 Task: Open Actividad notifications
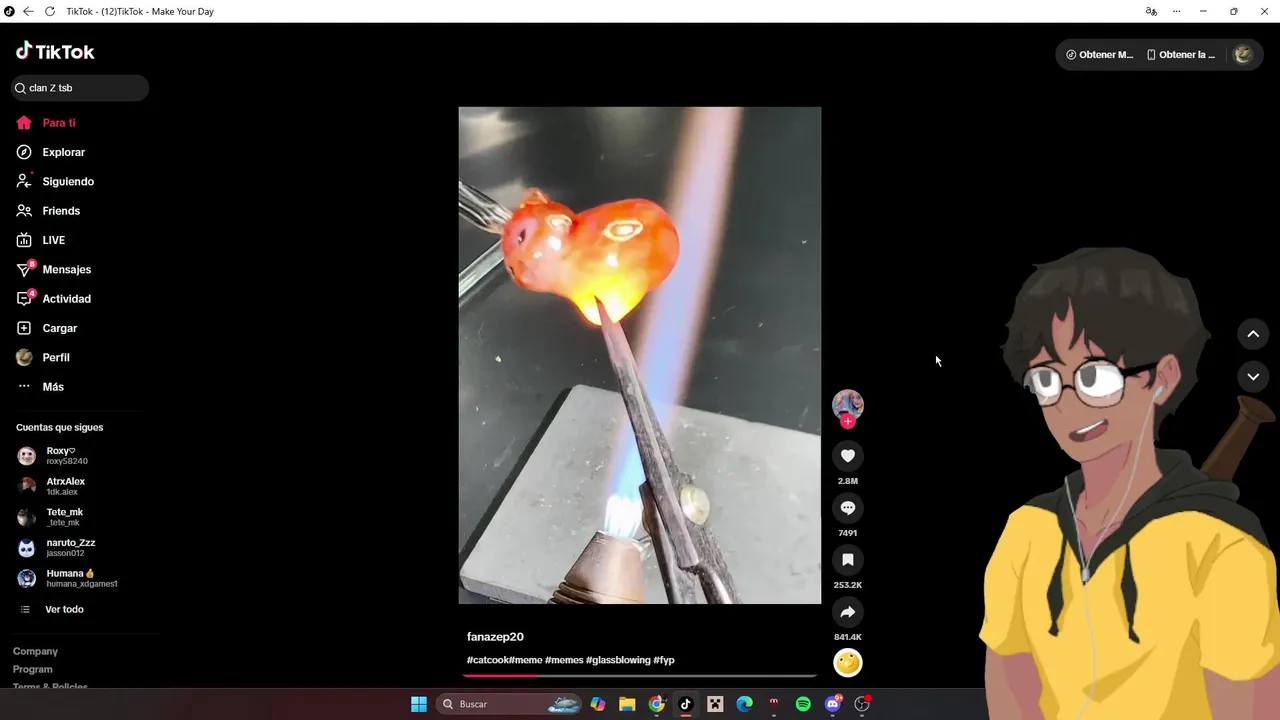(66, 299)
